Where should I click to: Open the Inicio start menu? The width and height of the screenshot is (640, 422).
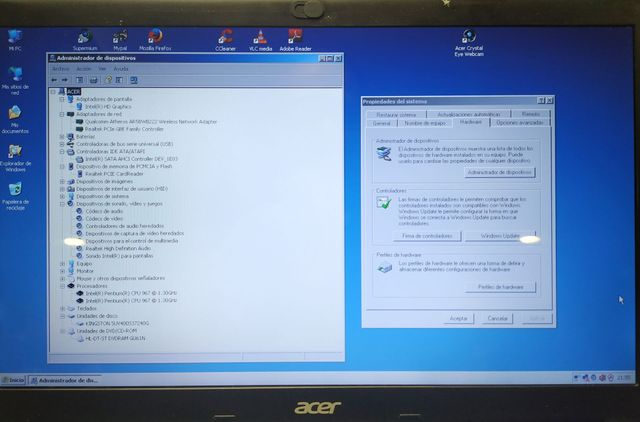[x=13, y=380]
